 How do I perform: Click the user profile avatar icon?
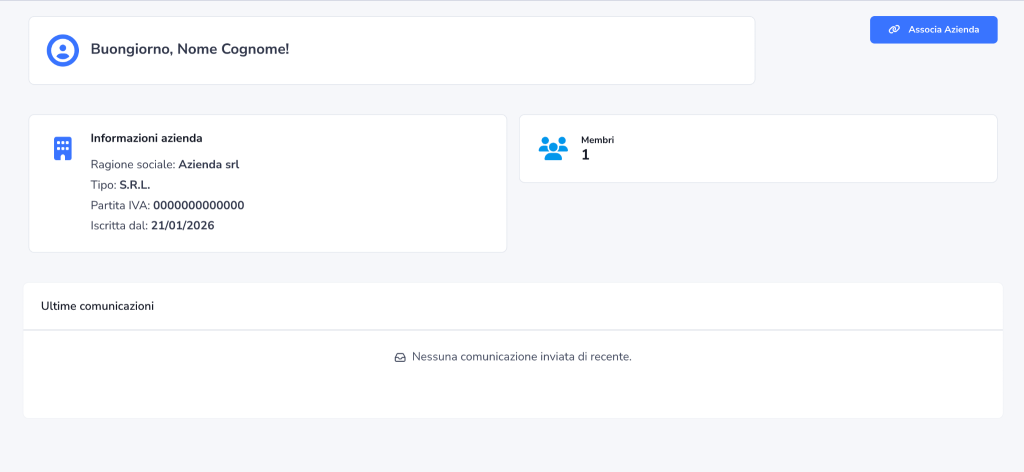(x=62, y=50)
